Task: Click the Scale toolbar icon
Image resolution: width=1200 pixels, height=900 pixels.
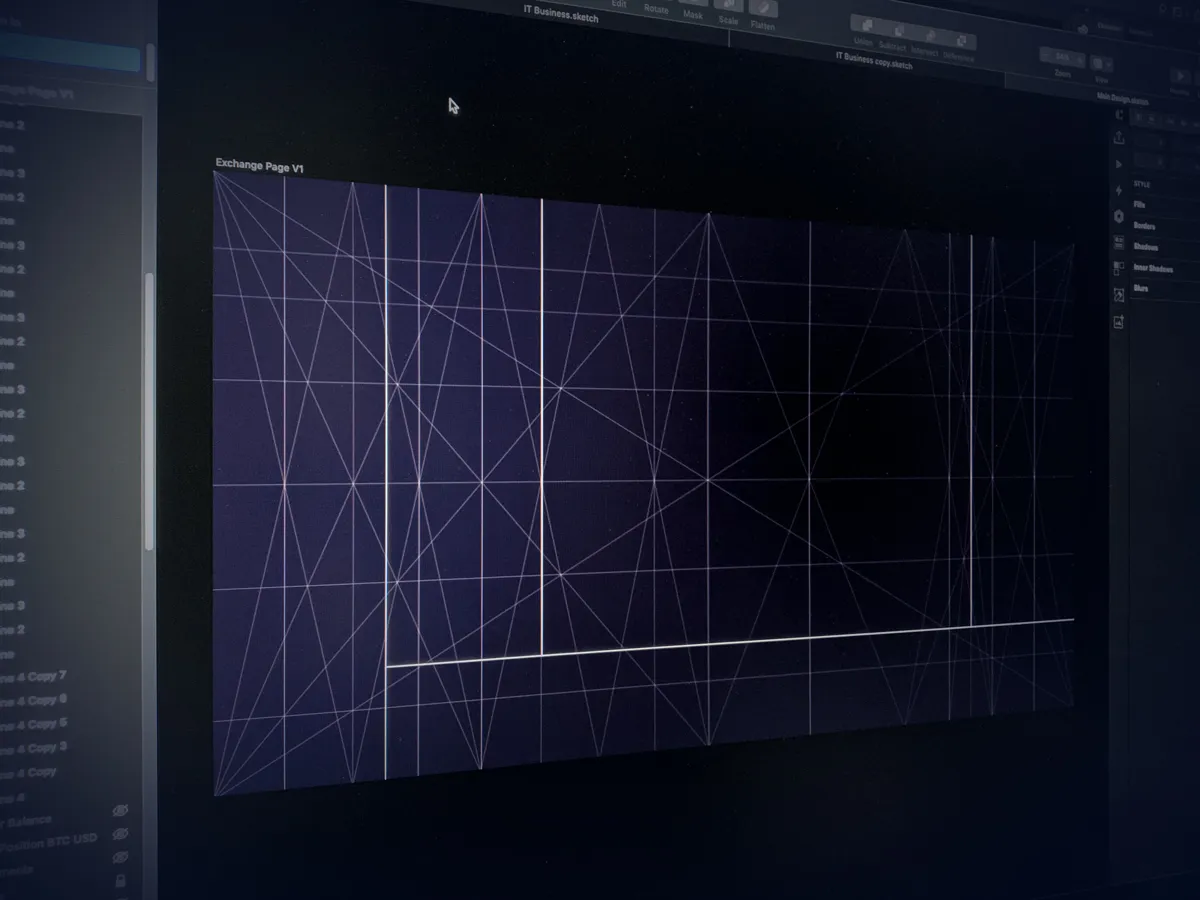Action: [727, 6]
